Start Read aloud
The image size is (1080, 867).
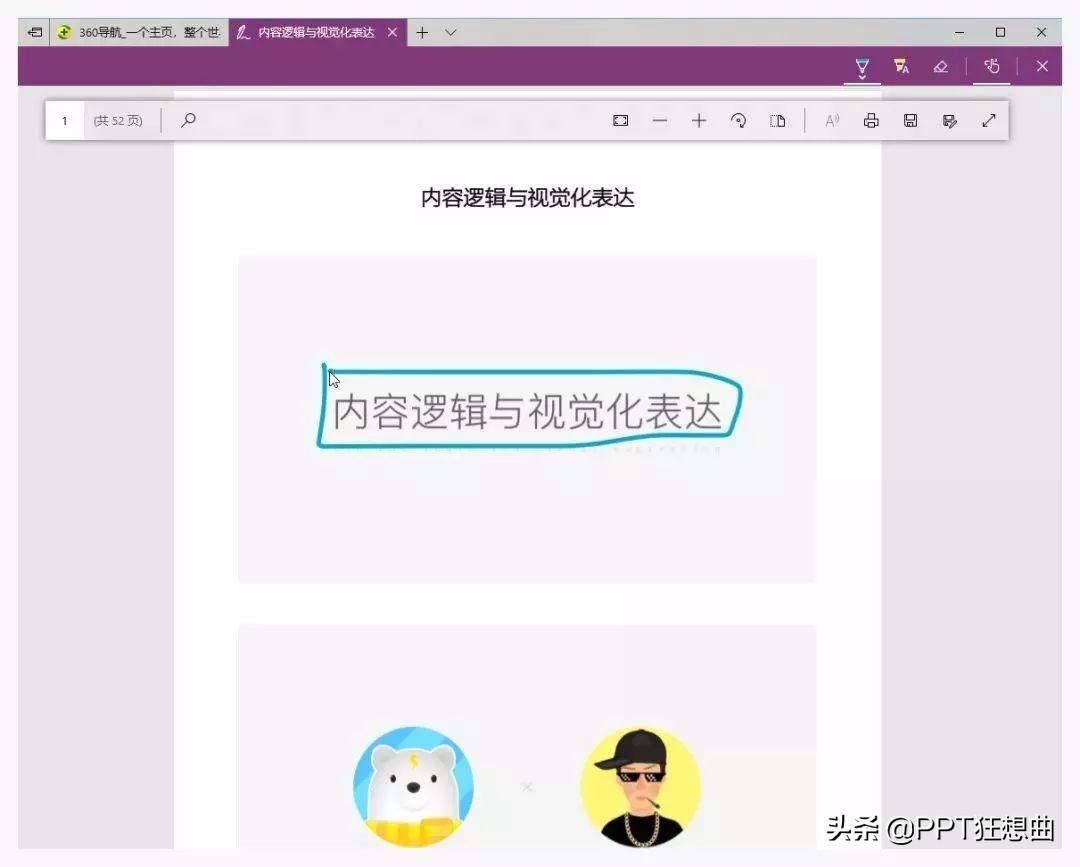click(831, 121)
